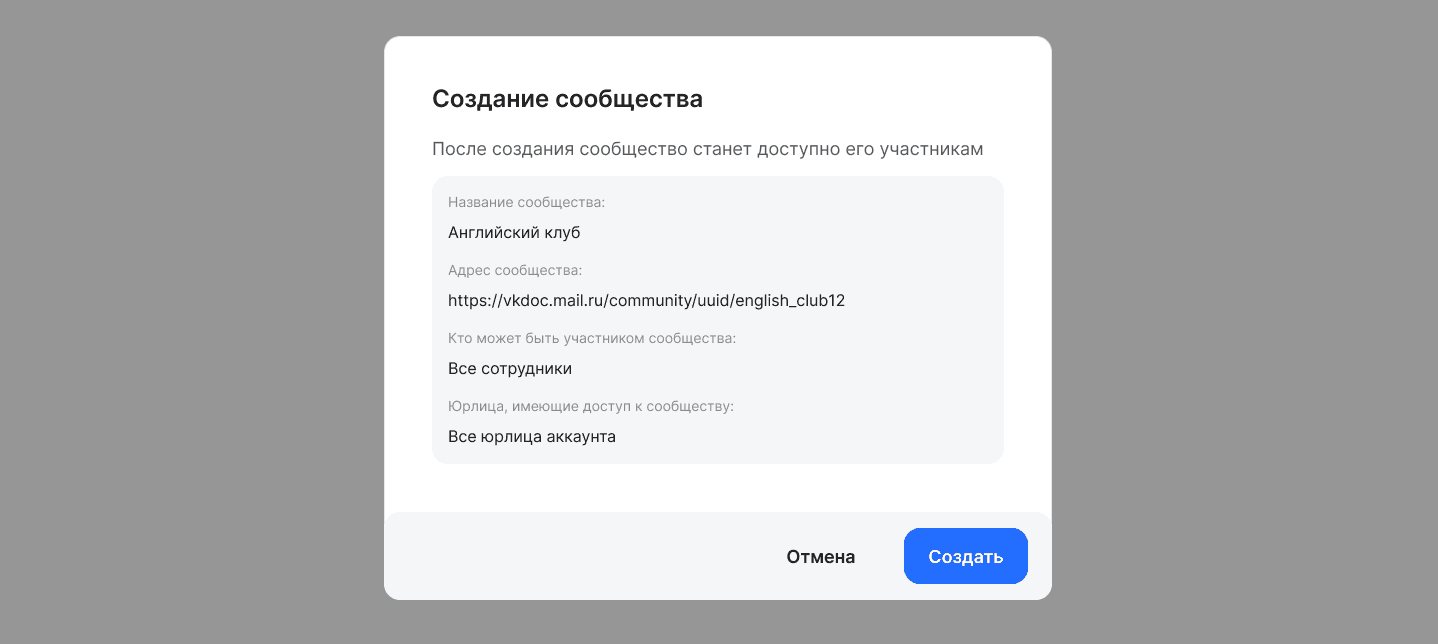1438x644 pixels.
Task: Click the description text about community availability
Action: [x=707, y=149]
